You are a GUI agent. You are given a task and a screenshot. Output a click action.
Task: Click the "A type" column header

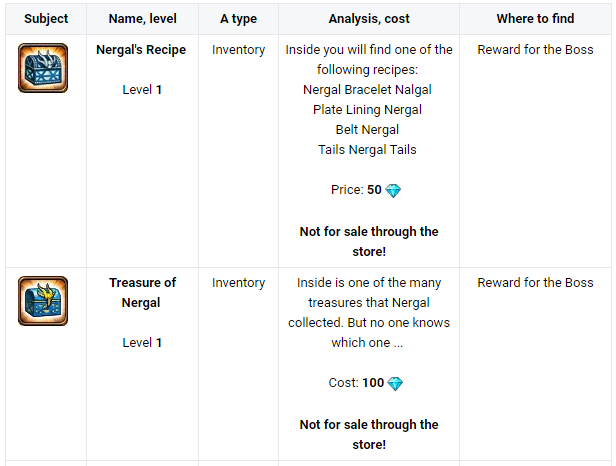pos(239,19)
